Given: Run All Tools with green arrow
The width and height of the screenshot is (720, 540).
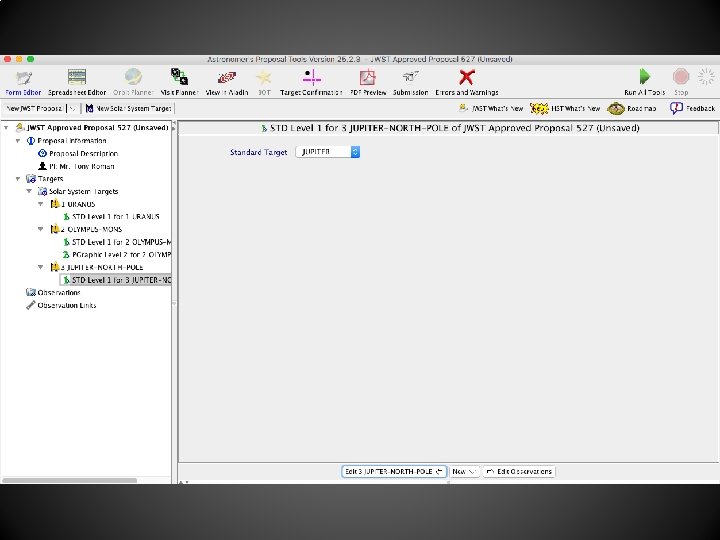Looking at the screenshot, I should [645, 83].
